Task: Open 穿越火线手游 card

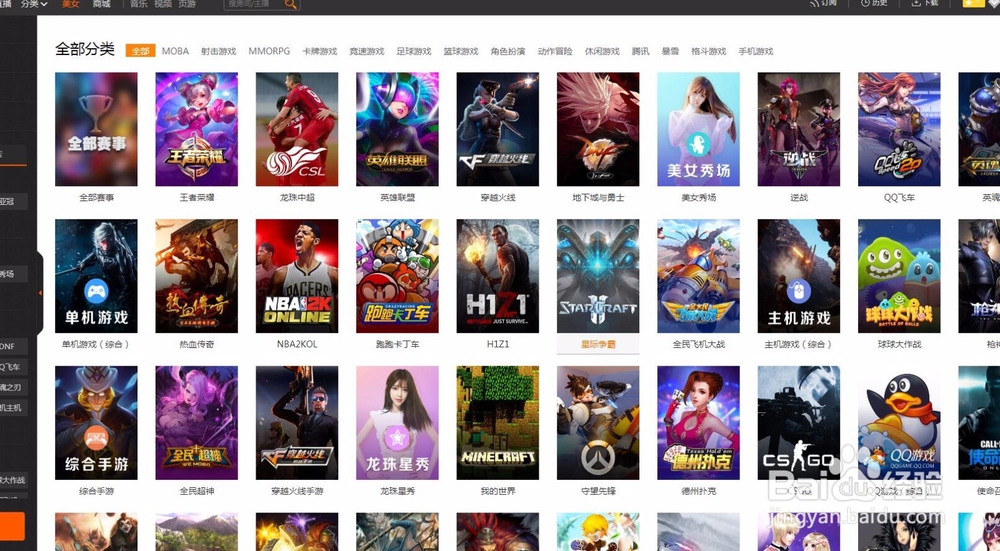Action: (x=297, y=423)
